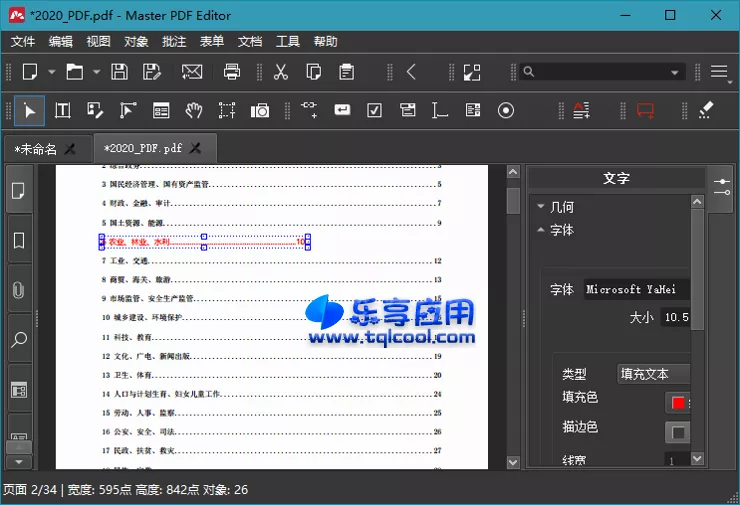Click the Open file folder icon
Viewport: 740px width, 505px height.
point(75,72)
